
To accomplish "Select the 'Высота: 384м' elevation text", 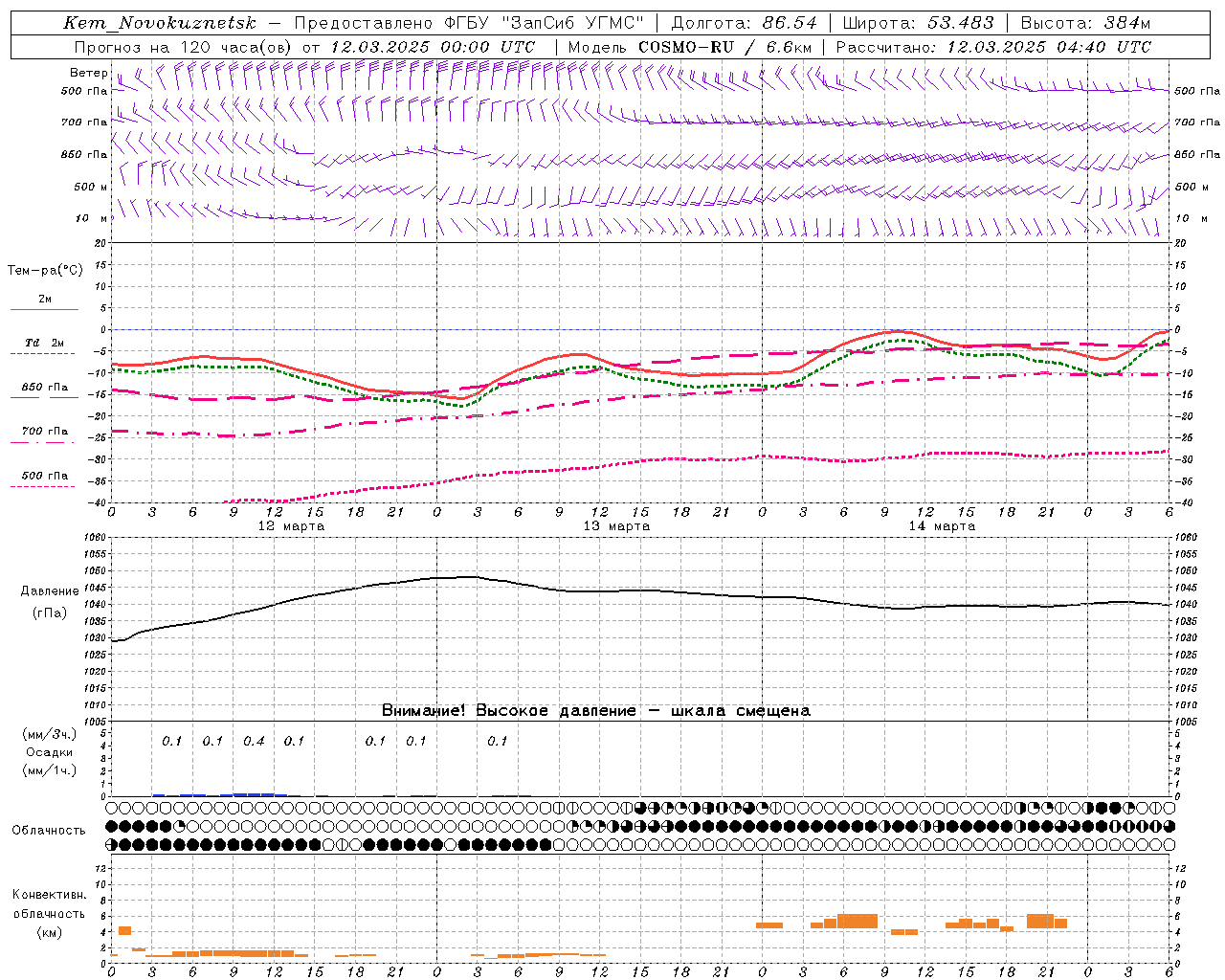I will click(x=1085, y=23).
